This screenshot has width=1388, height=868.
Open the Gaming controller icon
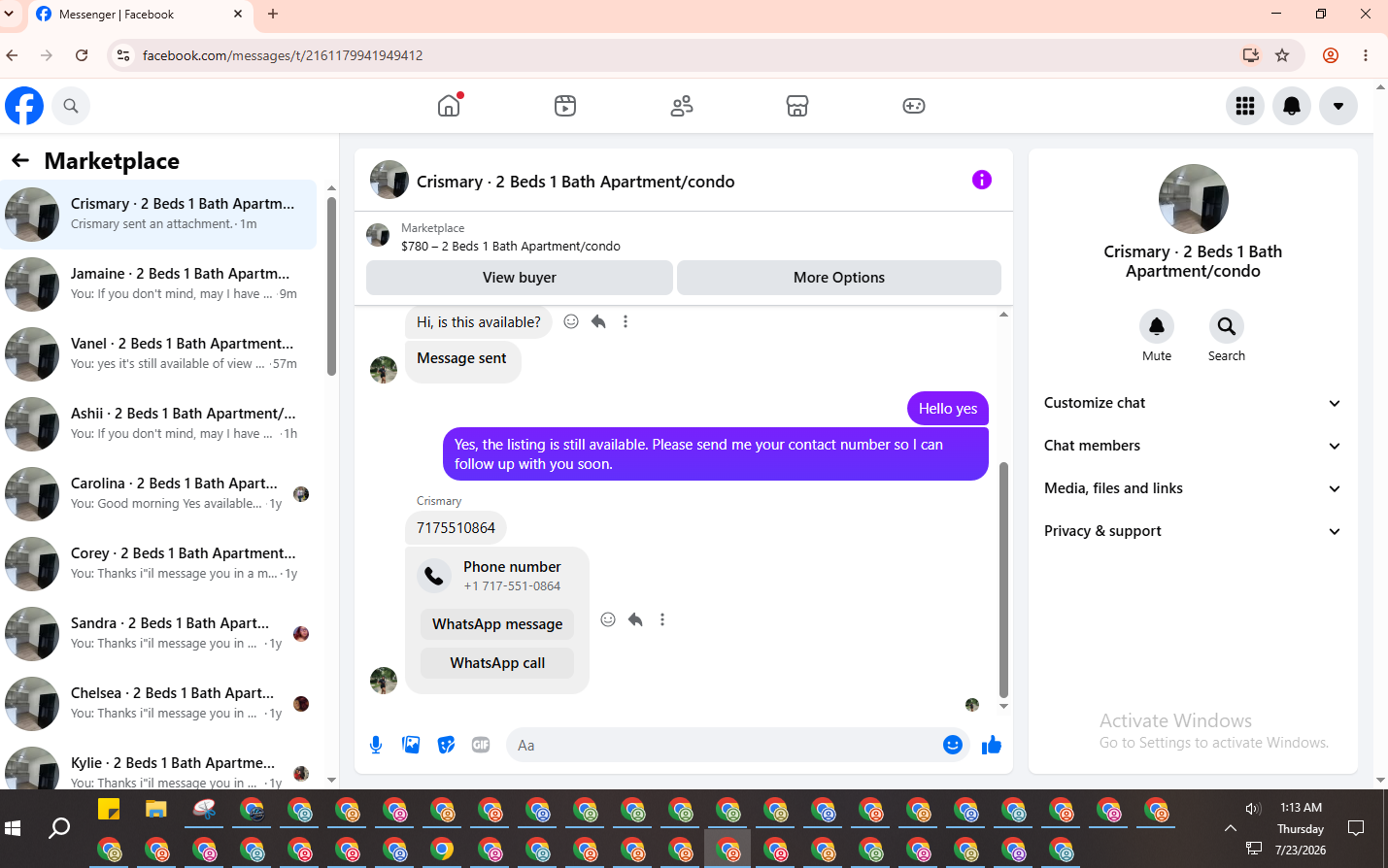(914, 106)
